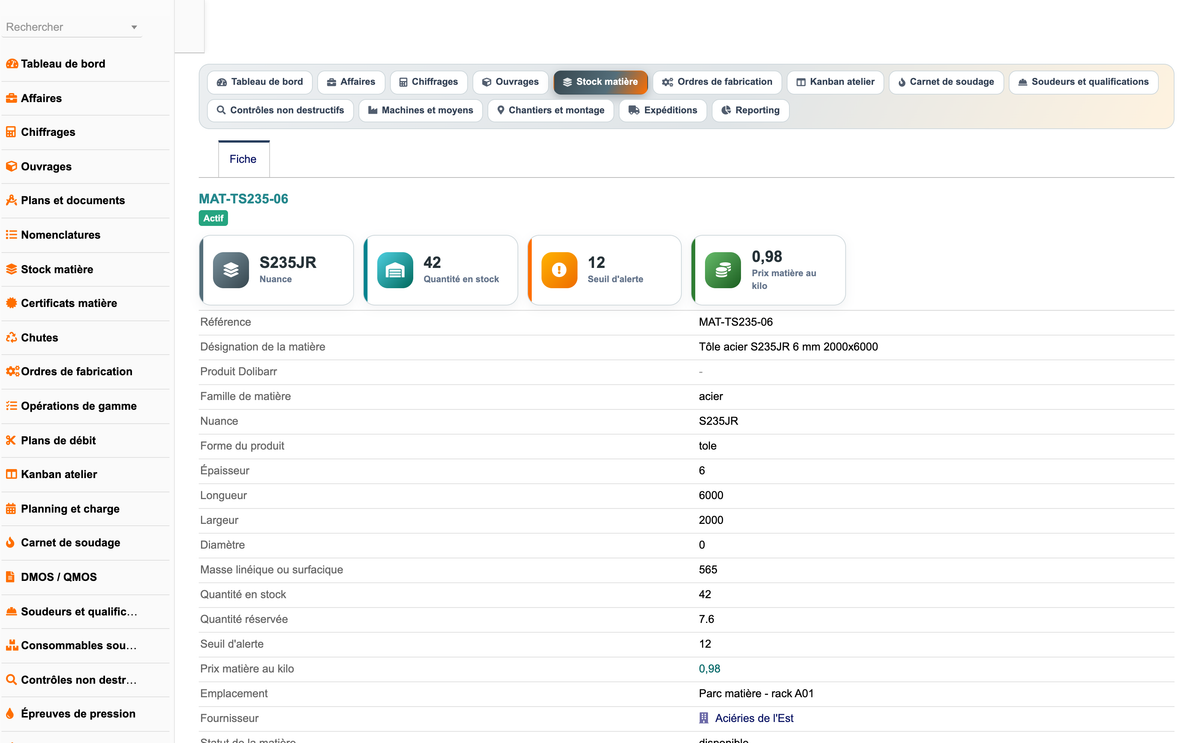
Task: Click the 0,98 price value in table
Action: pyautogui.click(x=709, y=669)
